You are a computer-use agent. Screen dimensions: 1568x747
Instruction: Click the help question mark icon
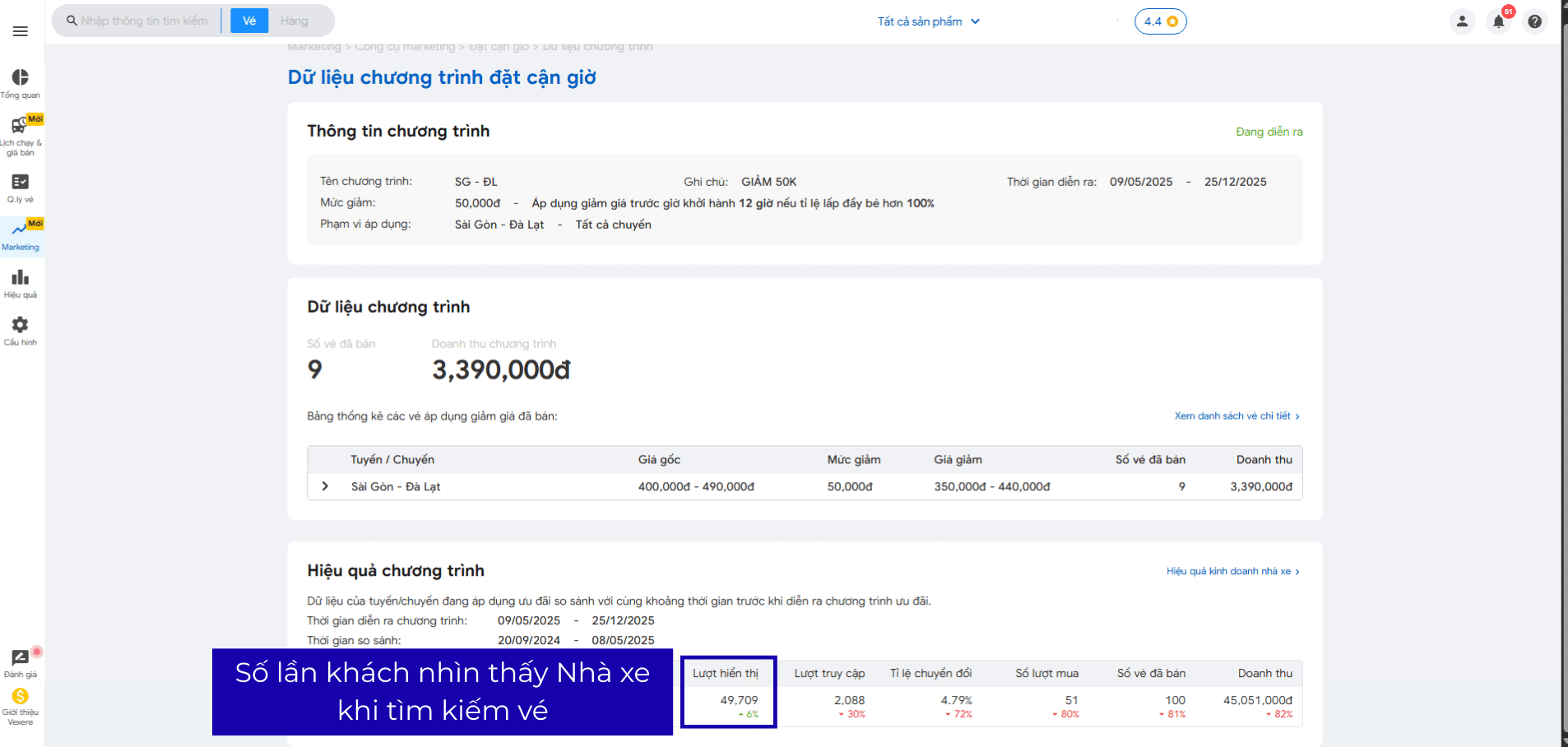(x=1534, y=21)
